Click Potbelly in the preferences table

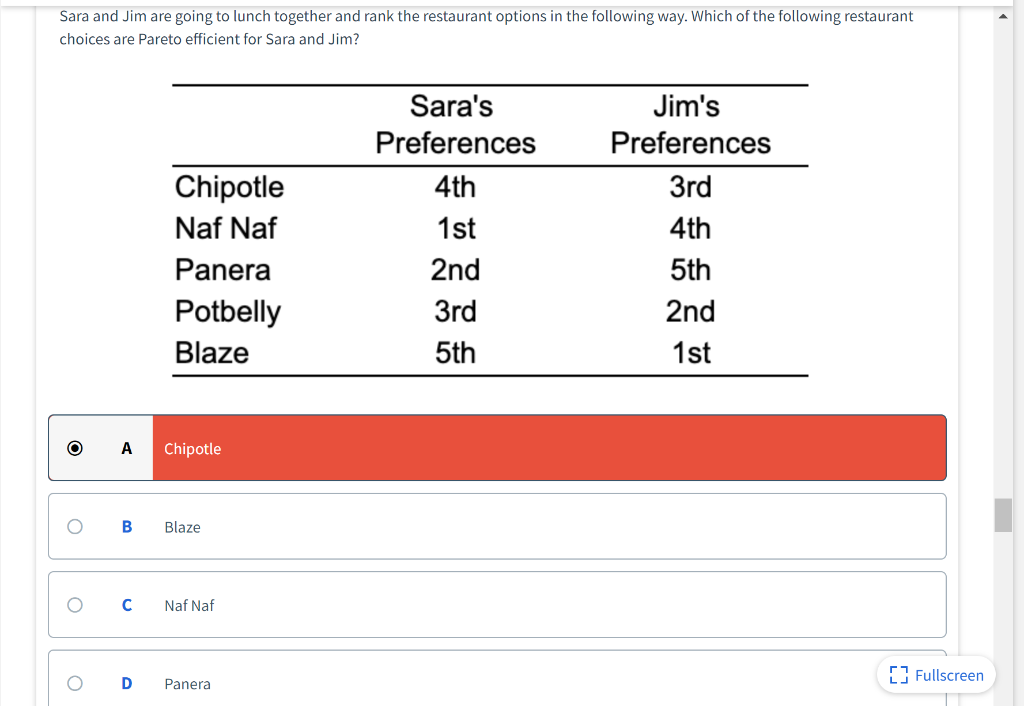click(x=228, y=311)
